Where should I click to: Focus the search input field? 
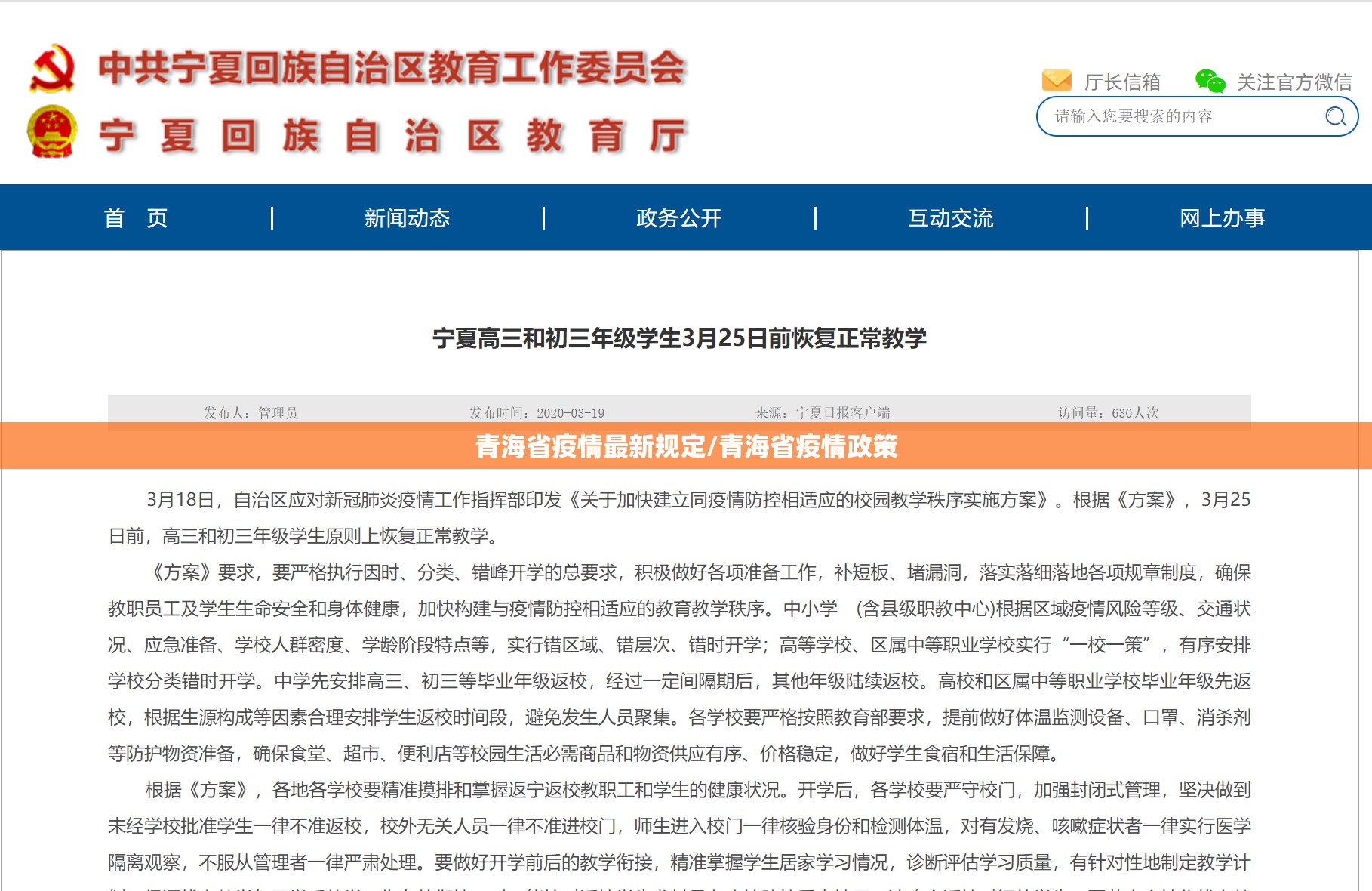1177,116
